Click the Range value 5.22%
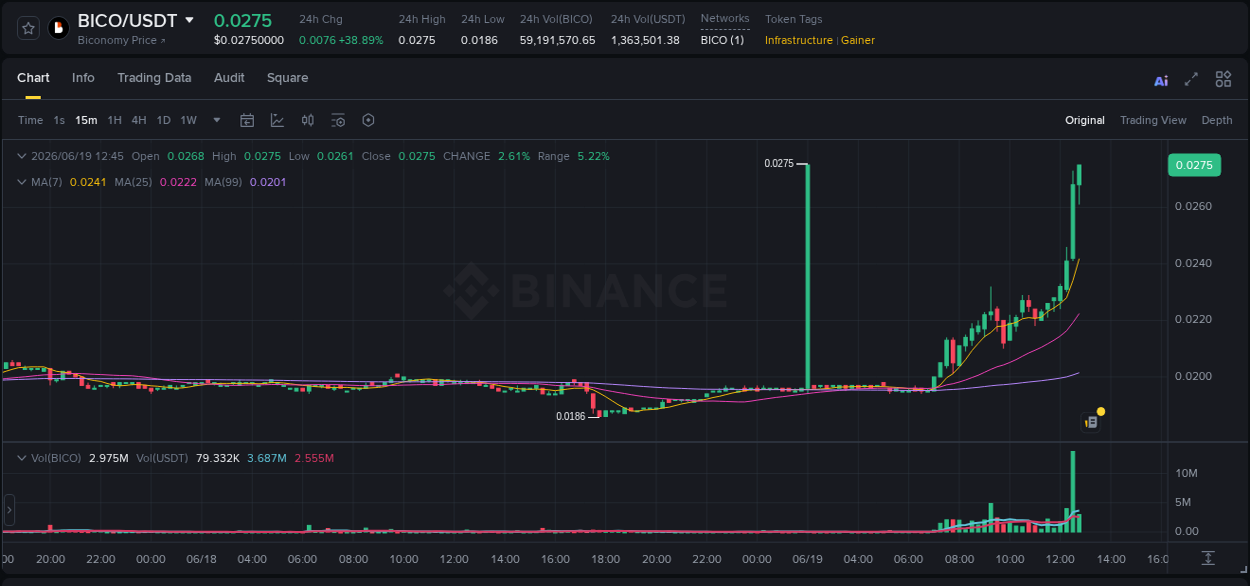The width and height of the screenshot is (1250, 586). (593, 156)
